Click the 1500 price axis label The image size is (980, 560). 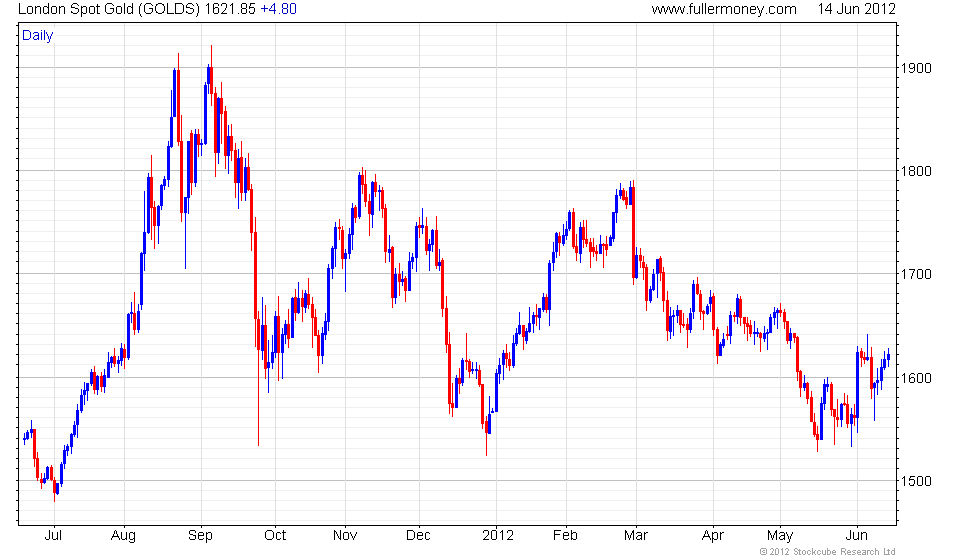[x=916, y=481]
